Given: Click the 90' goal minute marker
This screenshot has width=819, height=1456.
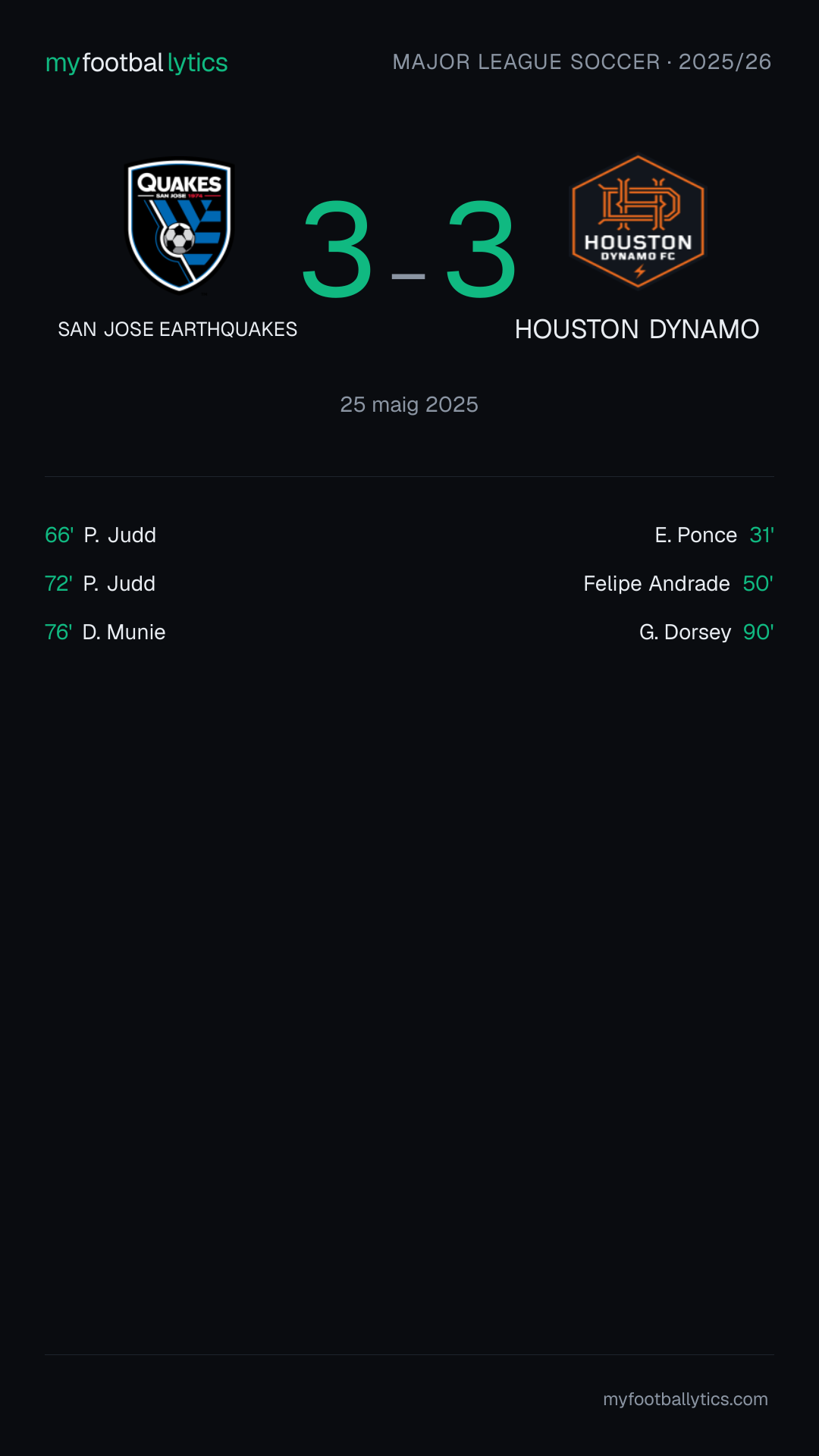Looking at the screenshot, I should [x=758, y=632].
